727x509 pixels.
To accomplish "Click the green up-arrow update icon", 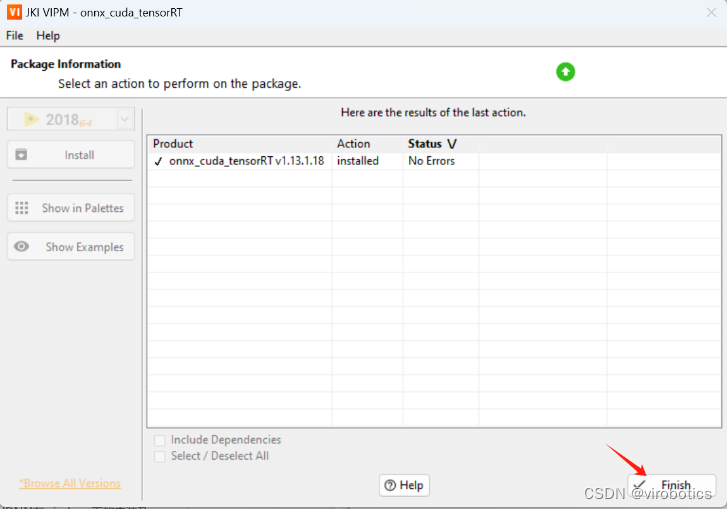I will 565,72.
